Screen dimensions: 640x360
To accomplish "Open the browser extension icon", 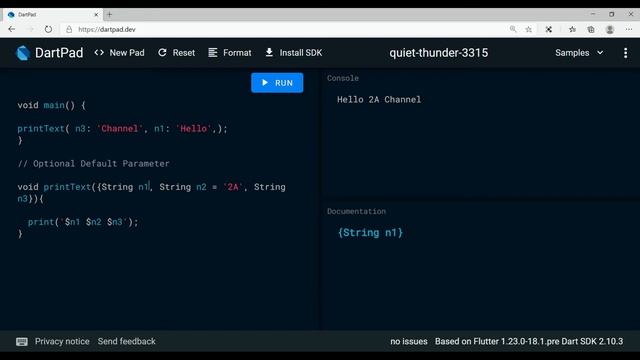I will pos(549,29).
